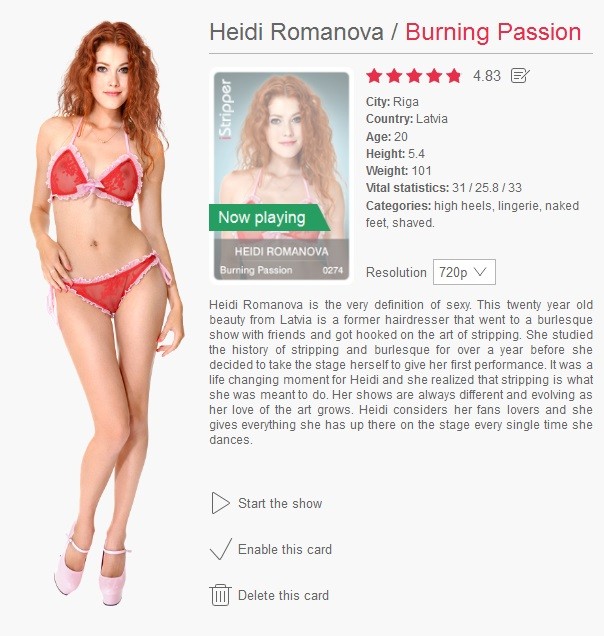604x636 pixels.
Task: Click the play triangle icon for Start the show
Action: coord(220,503)
